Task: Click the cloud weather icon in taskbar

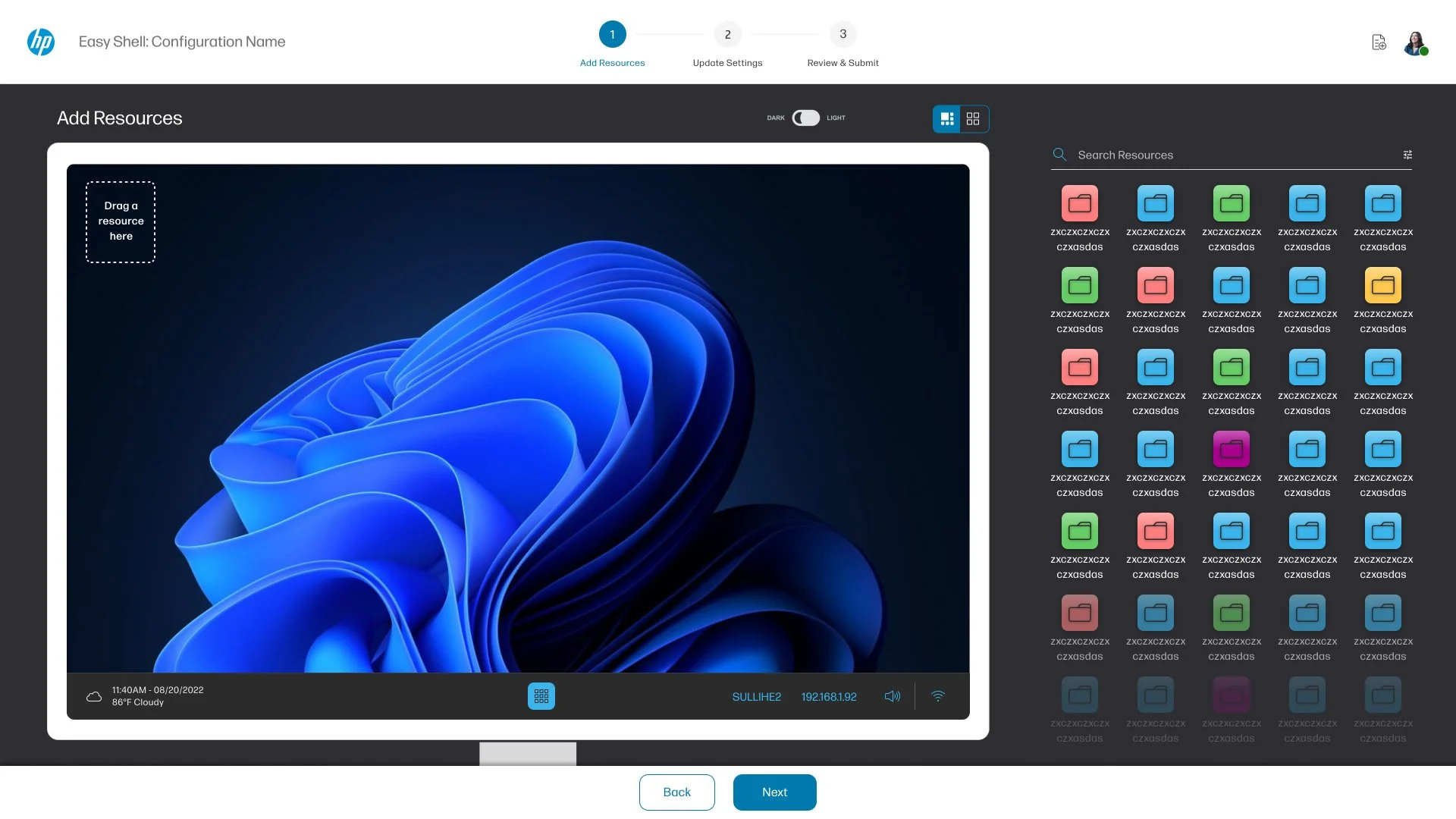Action: [94, 696]
